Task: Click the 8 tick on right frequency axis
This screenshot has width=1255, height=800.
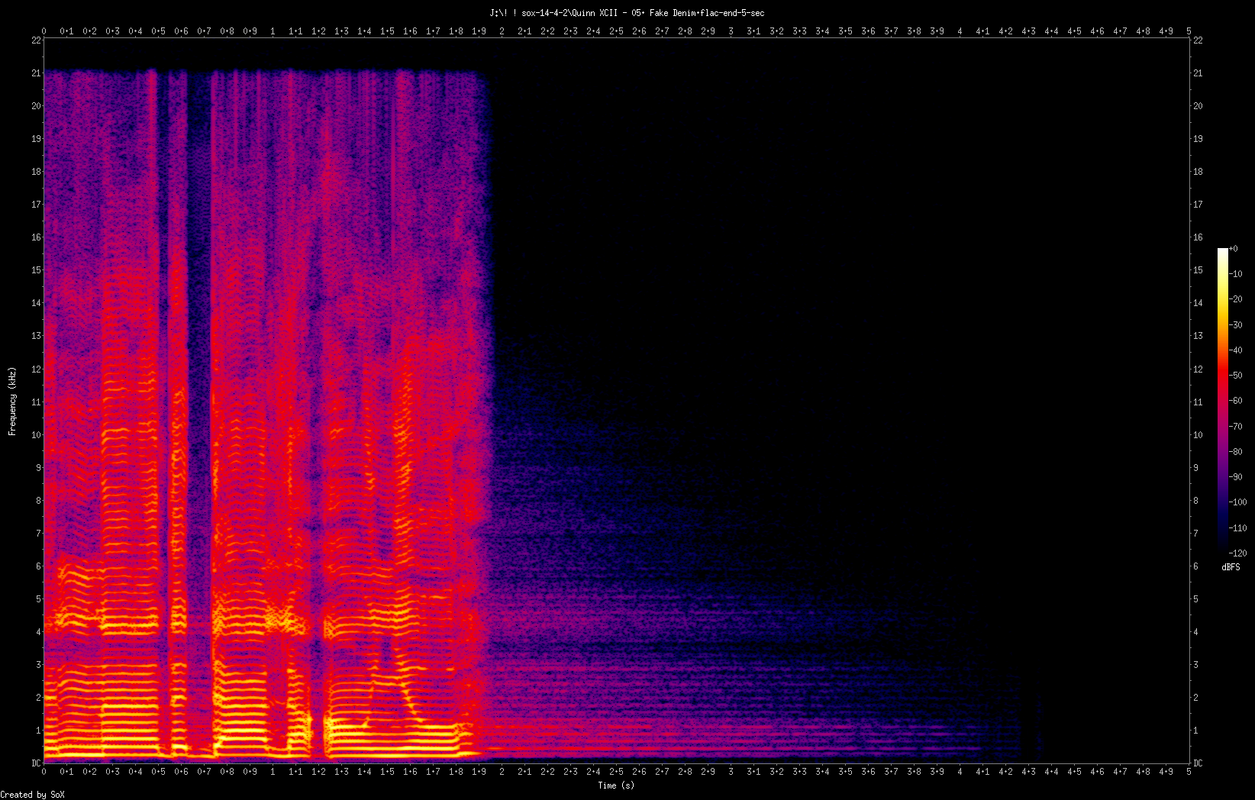Action: tap(1196, 500)
